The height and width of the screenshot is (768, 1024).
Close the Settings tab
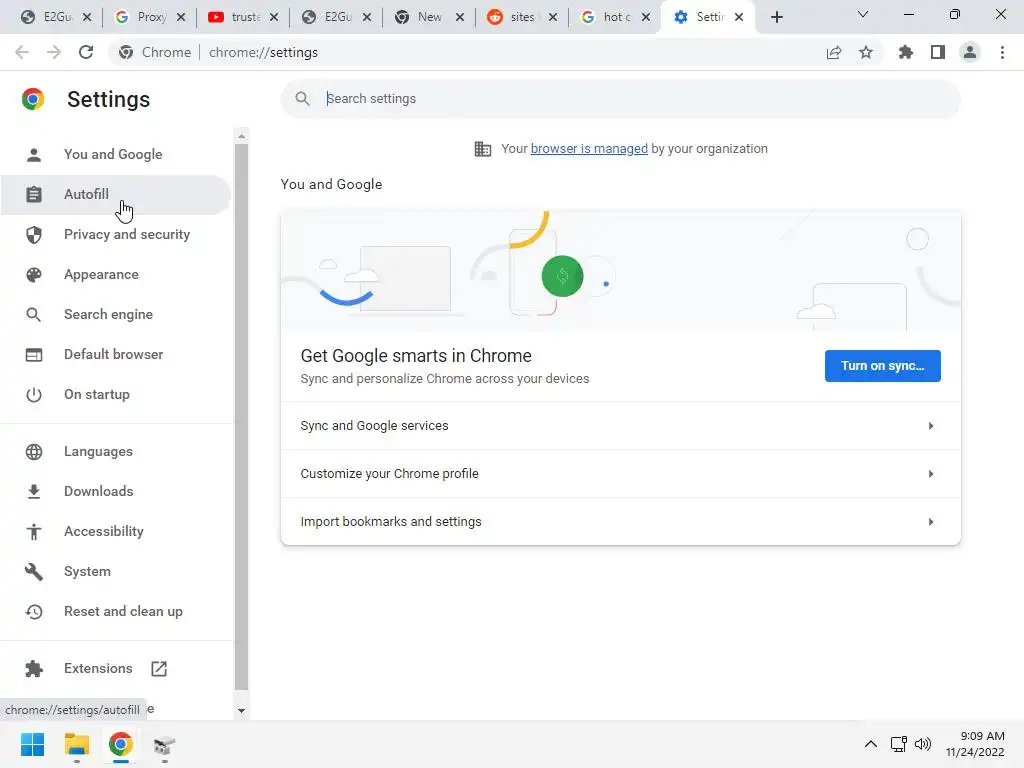point(739,17)
